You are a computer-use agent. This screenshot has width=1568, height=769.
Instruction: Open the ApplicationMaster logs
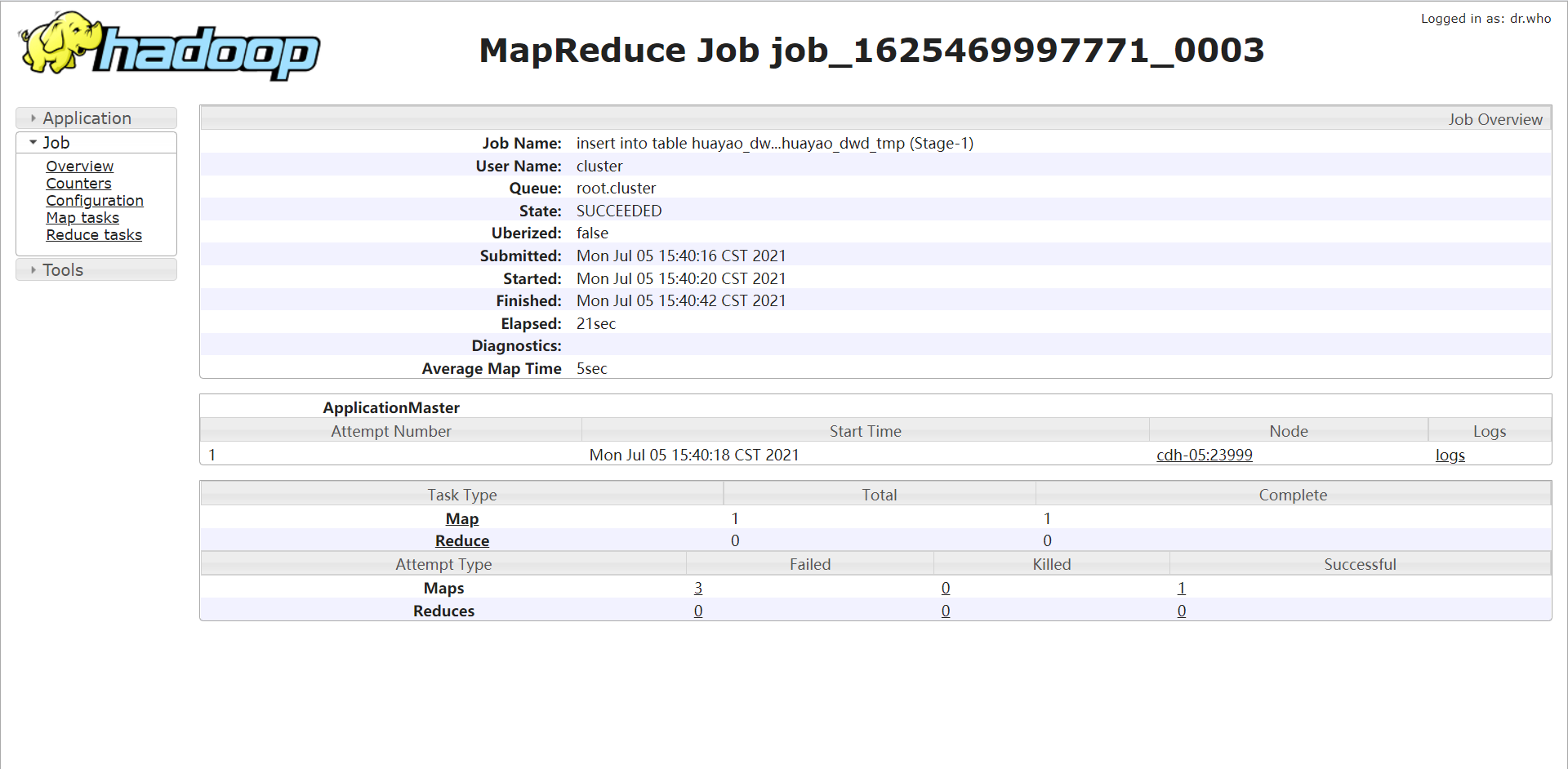(x=1450, y=455)
